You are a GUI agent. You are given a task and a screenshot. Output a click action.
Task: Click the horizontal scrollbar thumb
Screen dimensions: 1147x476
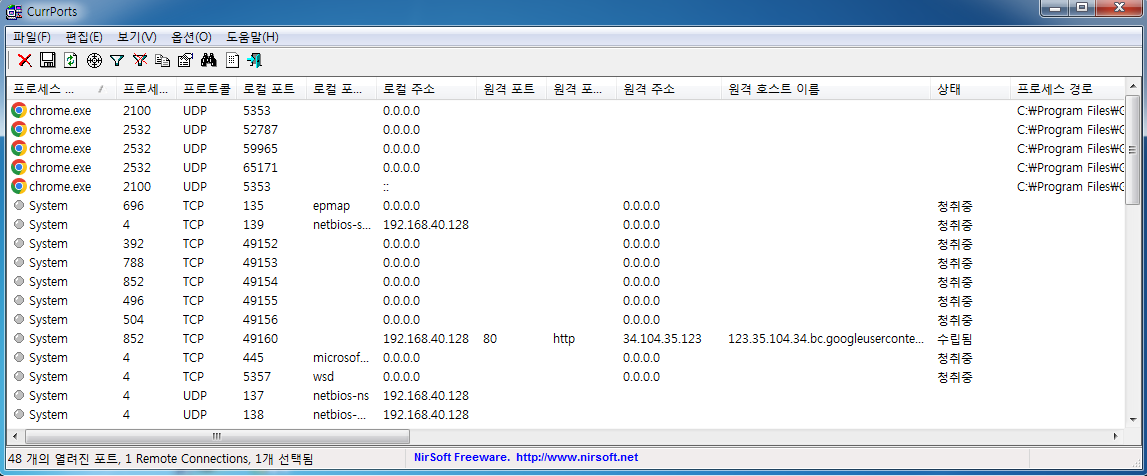click(x=217, y=437)
